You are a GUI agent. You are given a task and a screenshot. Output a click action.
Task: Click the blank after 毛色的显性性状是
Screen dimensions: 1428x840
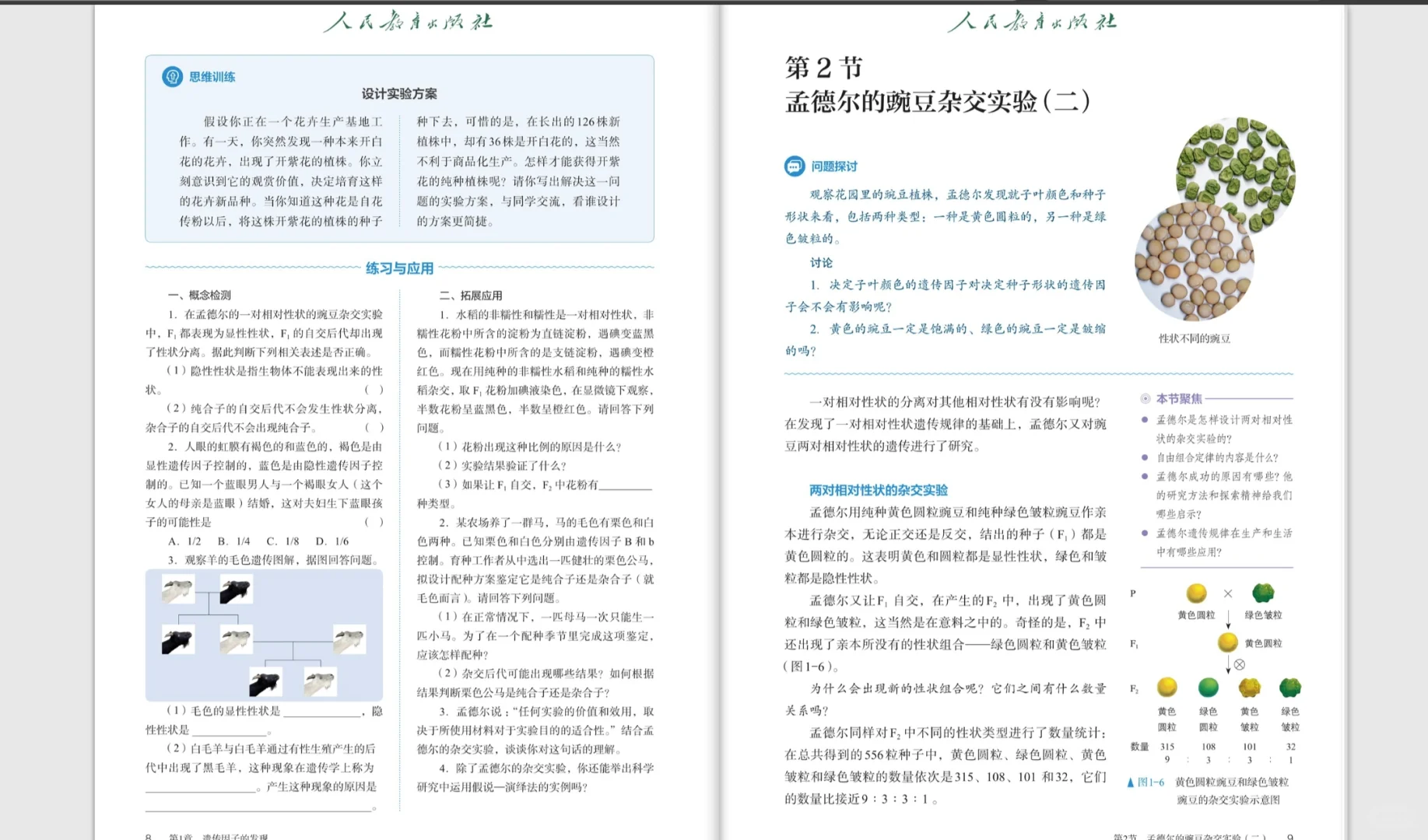(x=321, y=712)
